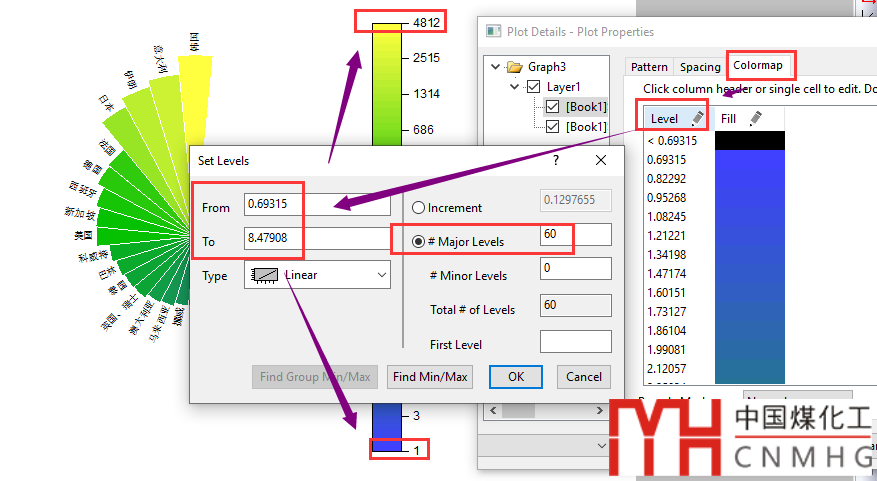
Task: Click the teal fill swatch at level 2.12057
Action: [749, 369]
